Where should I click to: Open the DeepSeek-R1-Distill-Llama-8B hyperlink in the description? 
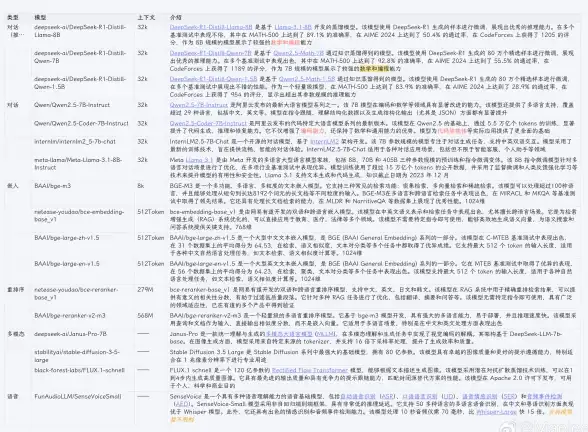click(x=211, y=27)
